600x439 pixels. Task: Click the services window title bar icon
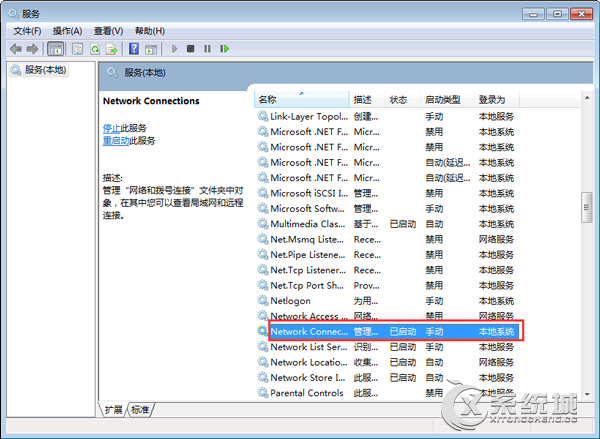13,14
